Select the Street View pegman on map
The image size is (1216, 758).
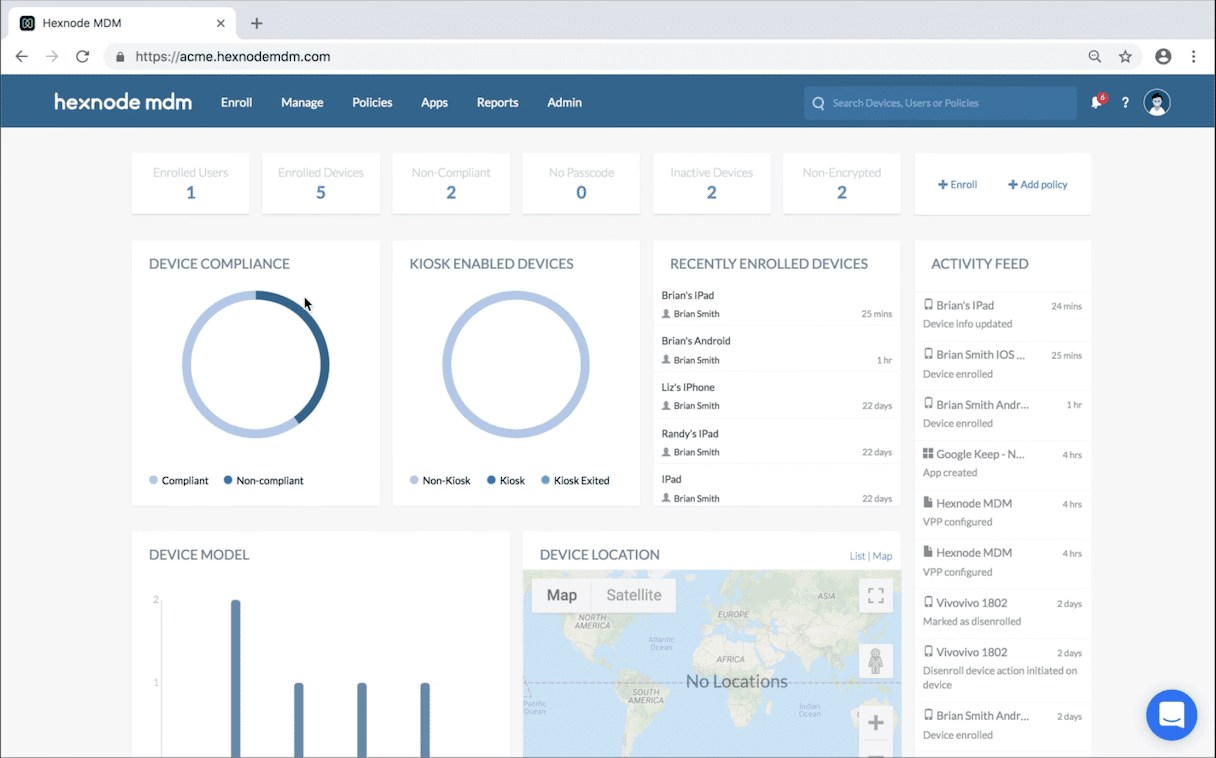(x=876, y=661)
